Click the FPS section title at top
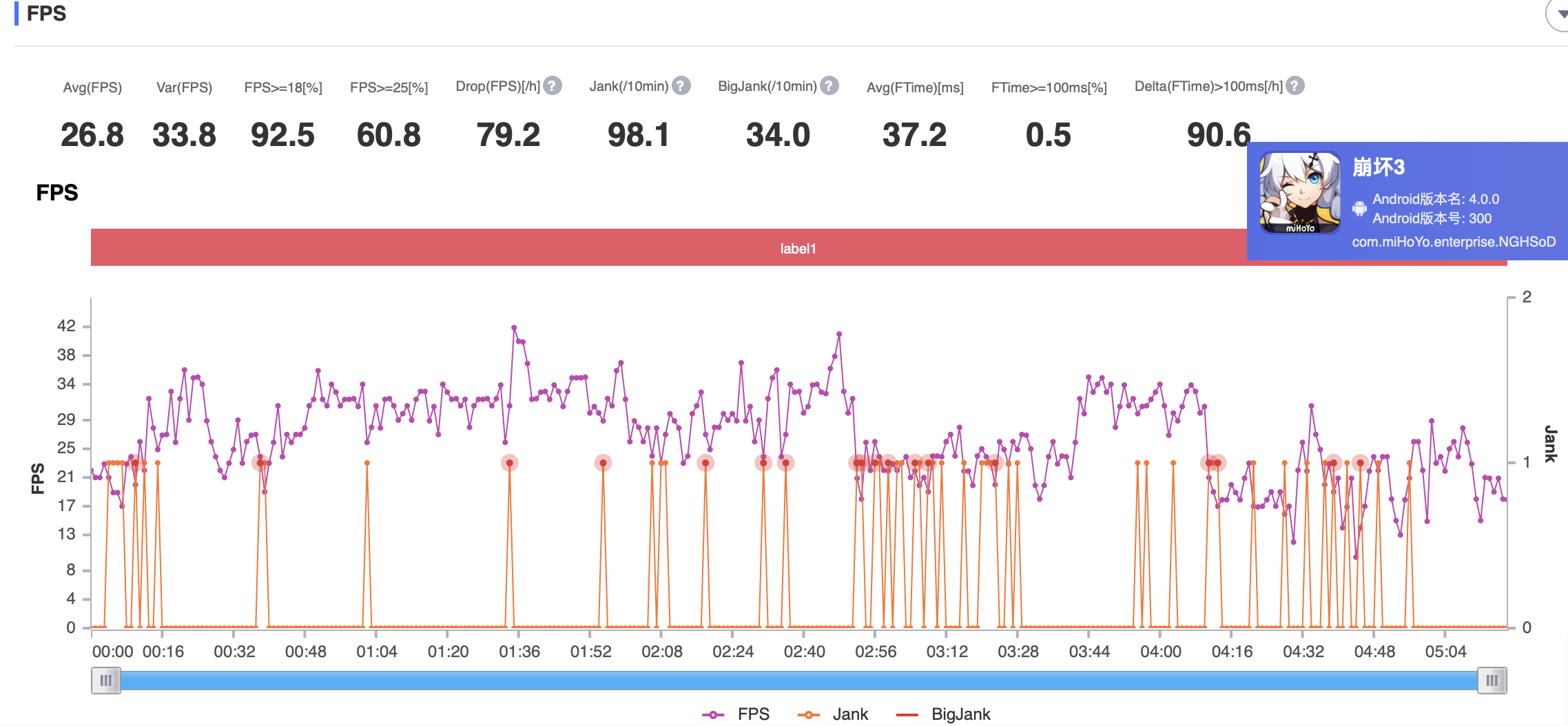The width and height of the screenshot is (1568, 726). click(x=46, y=14)
